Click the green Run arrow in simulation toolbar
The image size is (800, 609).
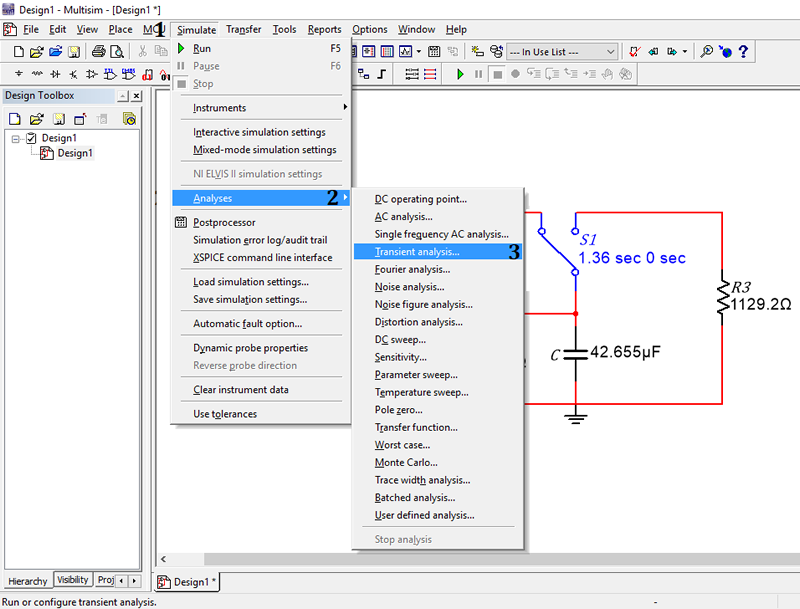460,74
